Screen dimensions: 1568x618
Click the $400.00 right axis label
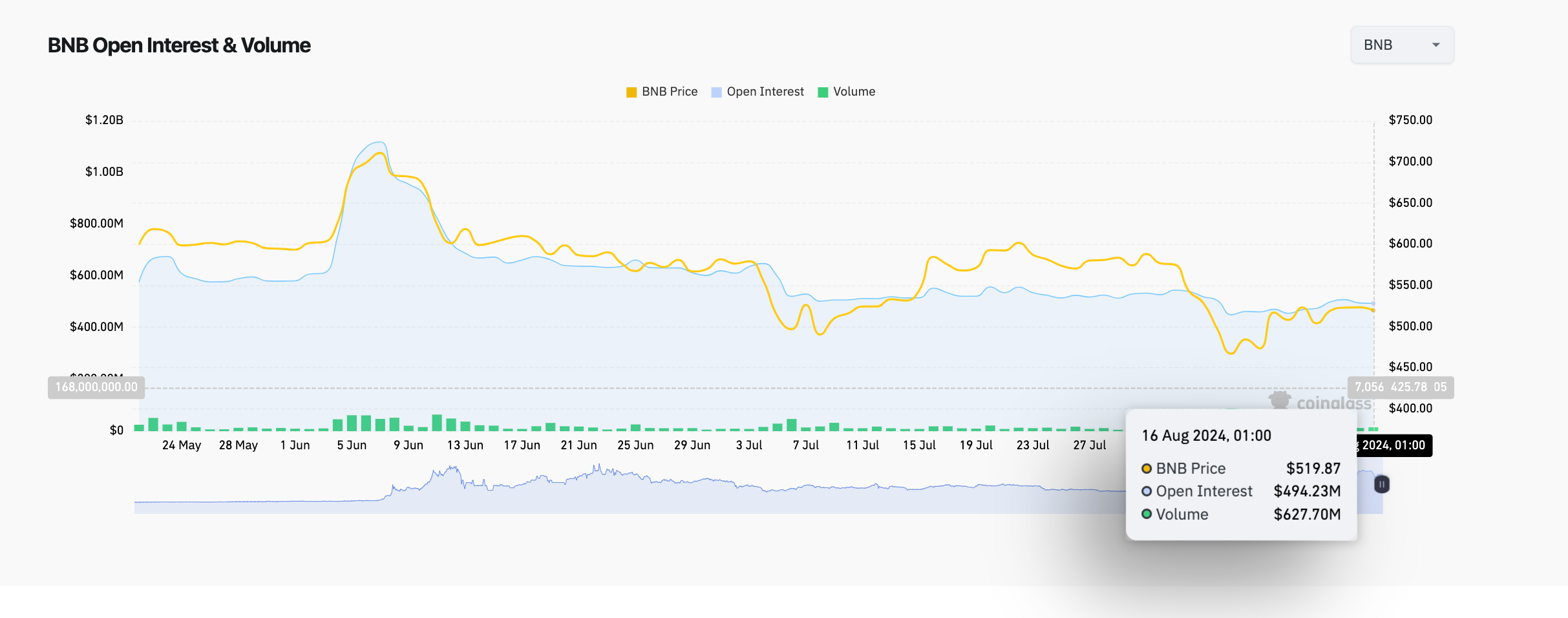(x=1410, y=408)
